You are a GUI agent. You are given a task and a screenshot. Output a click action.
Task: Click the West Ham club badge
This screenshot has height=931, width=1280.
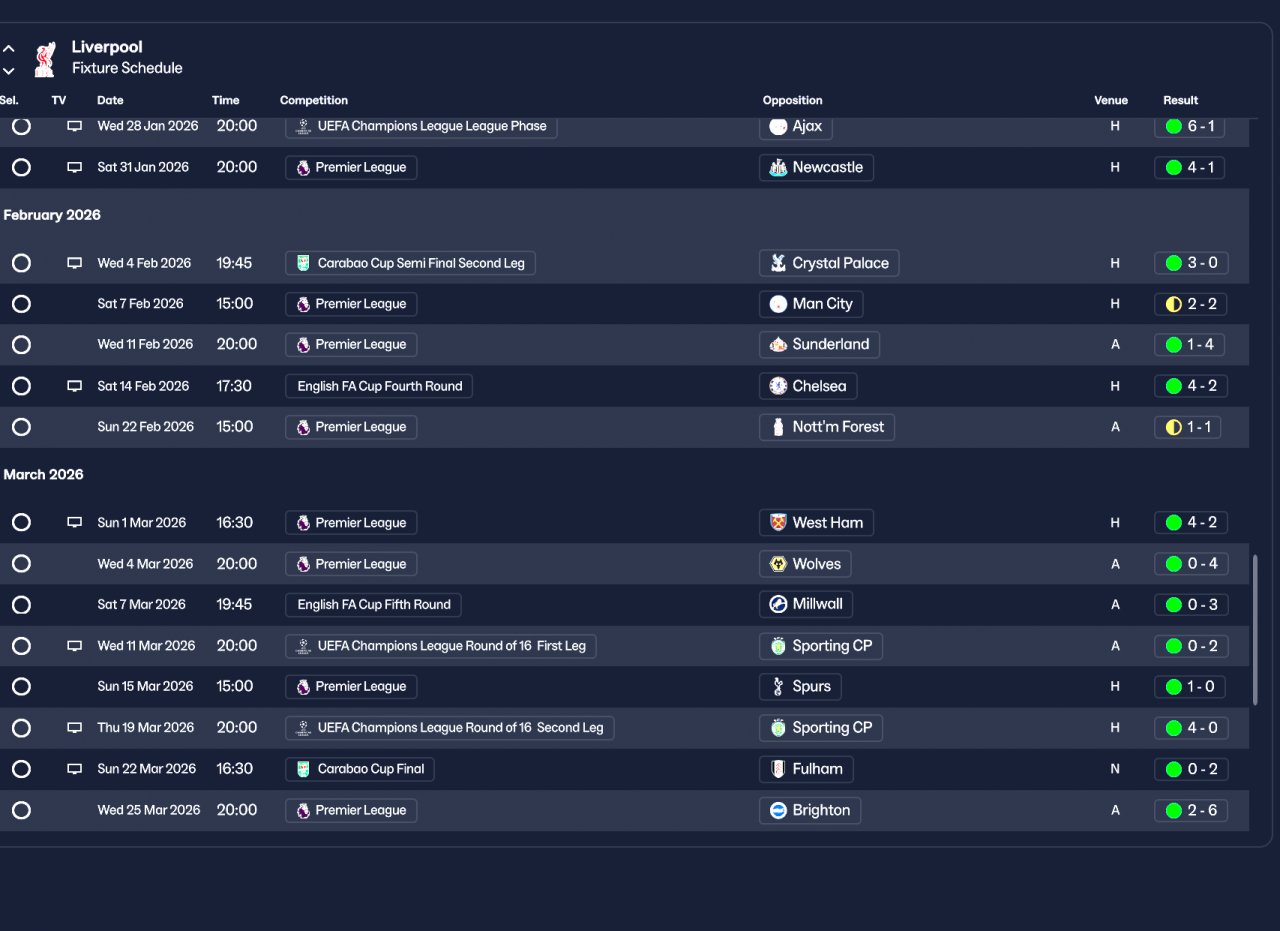pyautogui.click(x=778, y=523)
